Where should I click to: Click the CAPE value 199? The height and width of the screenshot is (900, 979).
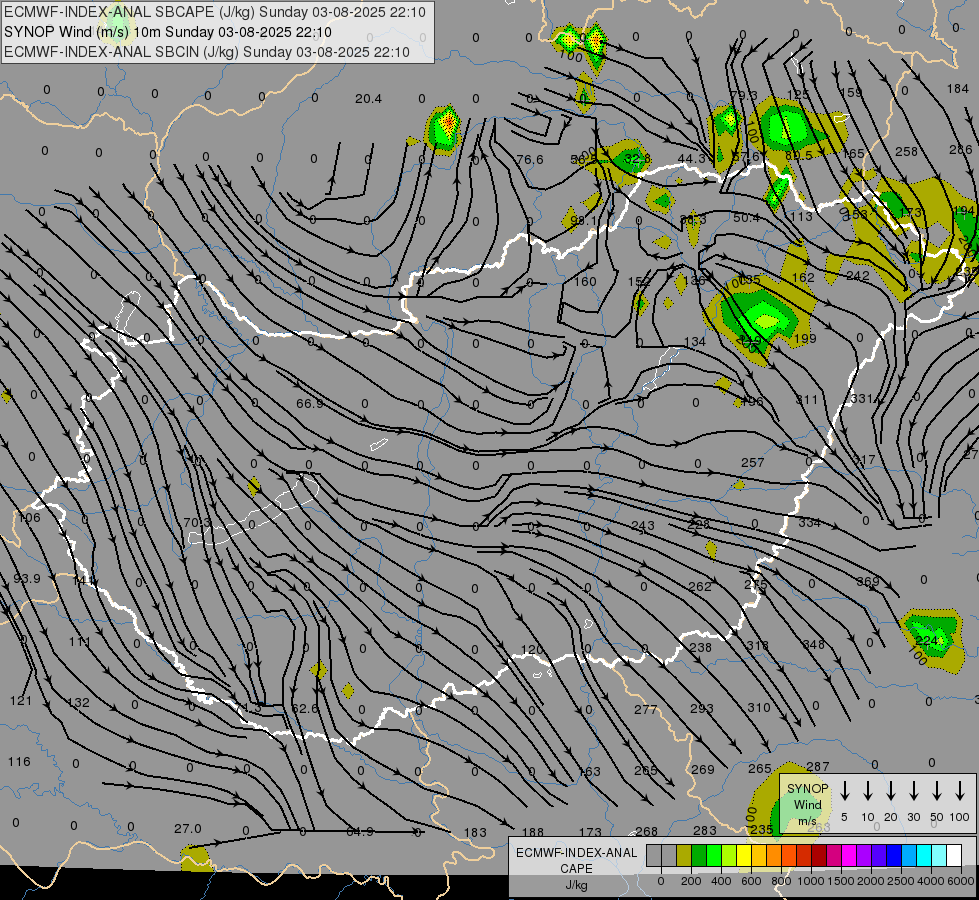805,339
